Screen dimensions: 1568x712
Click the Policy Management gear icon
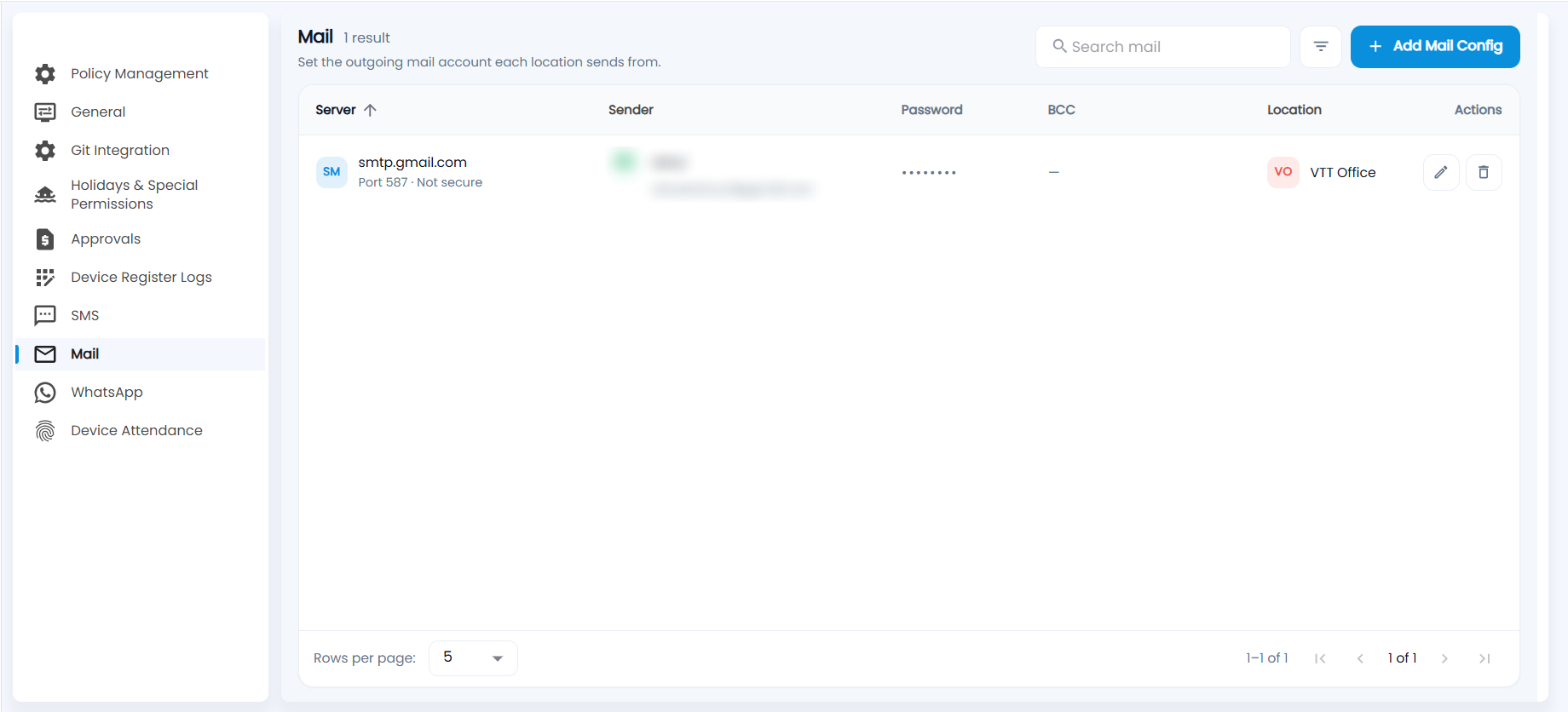[x=45, y=74]
